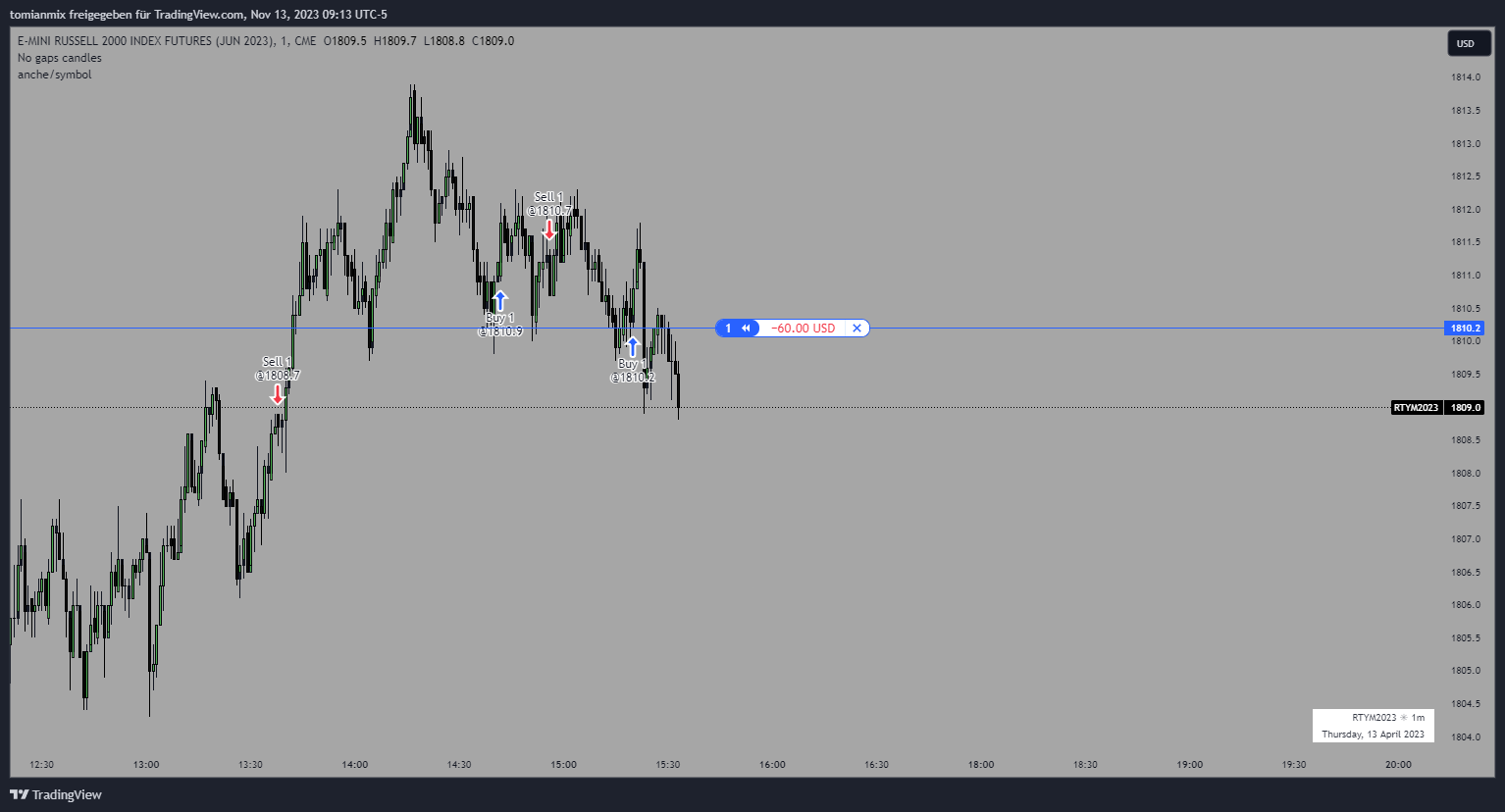Click the reverse position double-arrow icon
The width and height of the screenshot is (1505, 812).
pos(747,329)
